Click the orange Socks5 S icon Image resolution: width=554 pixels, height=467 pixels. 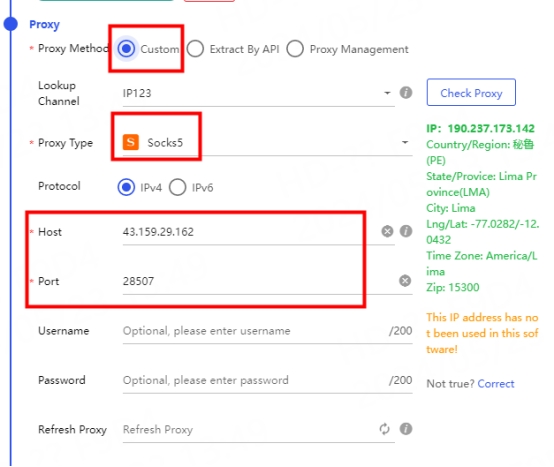pyautogui.click(x=131, y=142)
